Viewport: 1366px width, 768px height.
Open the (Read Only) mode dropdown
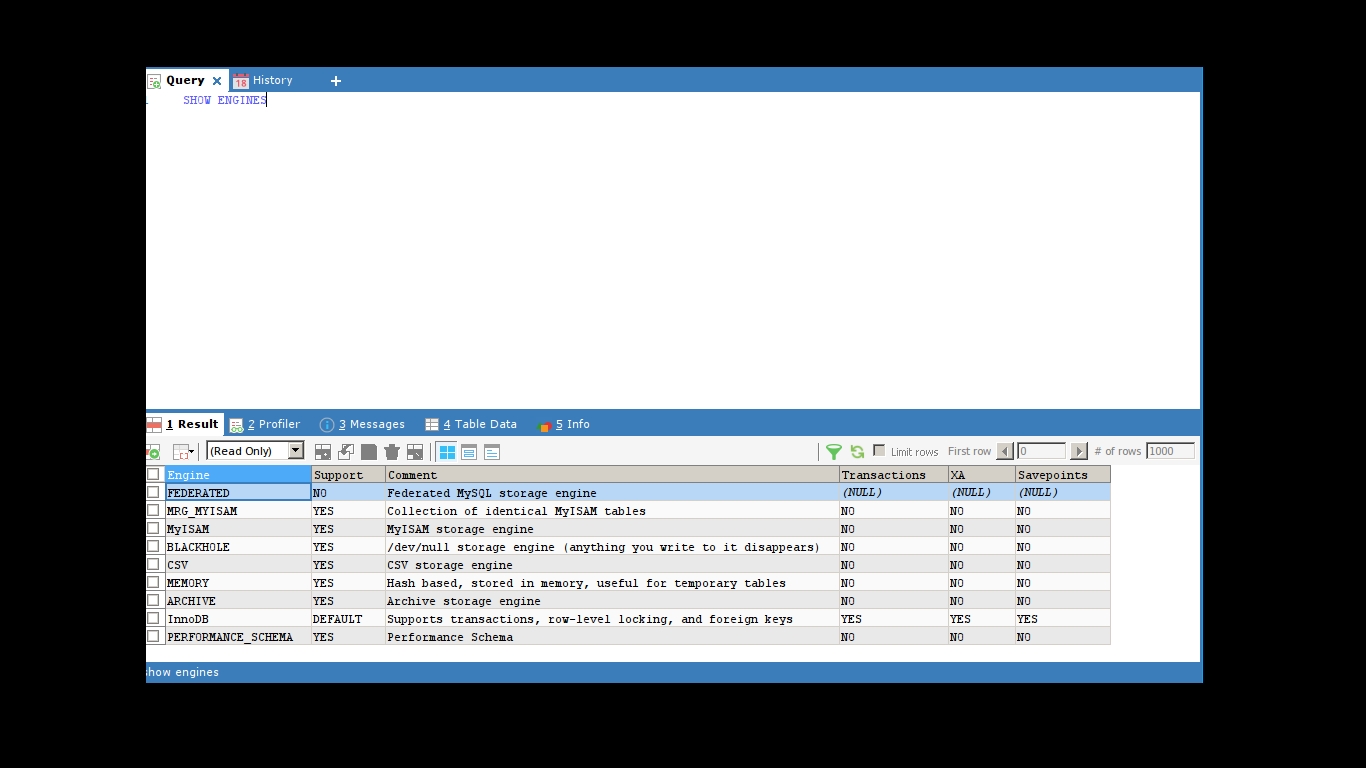[296, 451]
